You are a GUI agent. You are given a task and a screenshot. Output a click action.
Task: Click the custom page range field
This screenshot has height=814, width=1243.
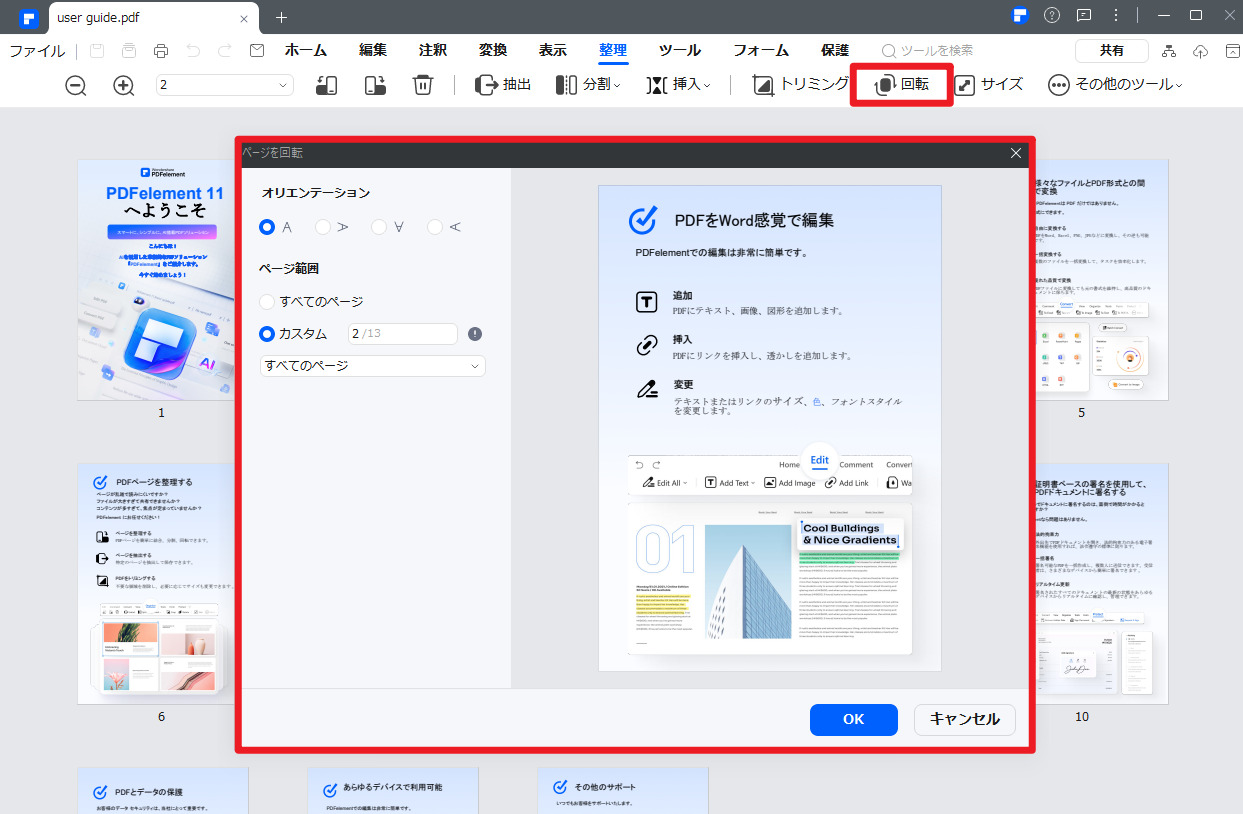coord(402,334)
